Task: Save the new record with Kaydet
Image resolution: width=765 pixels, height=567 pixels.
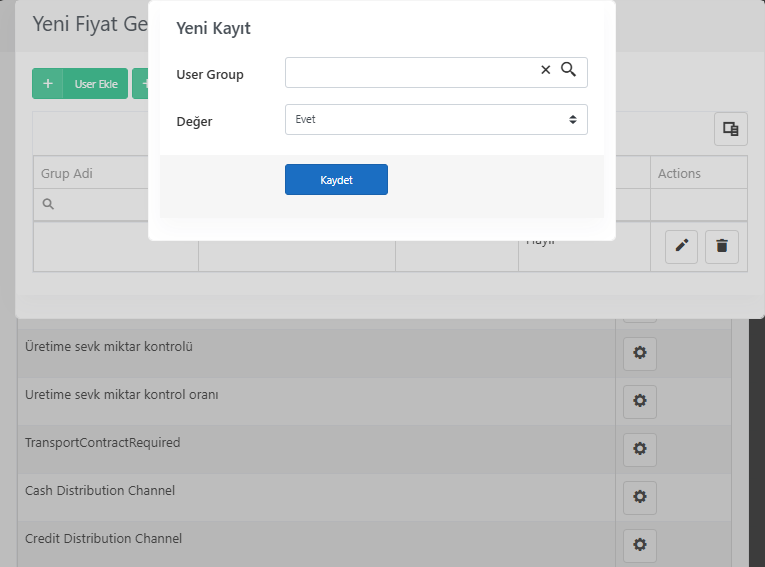Action: pyautogui.click(x=336, y=180)
